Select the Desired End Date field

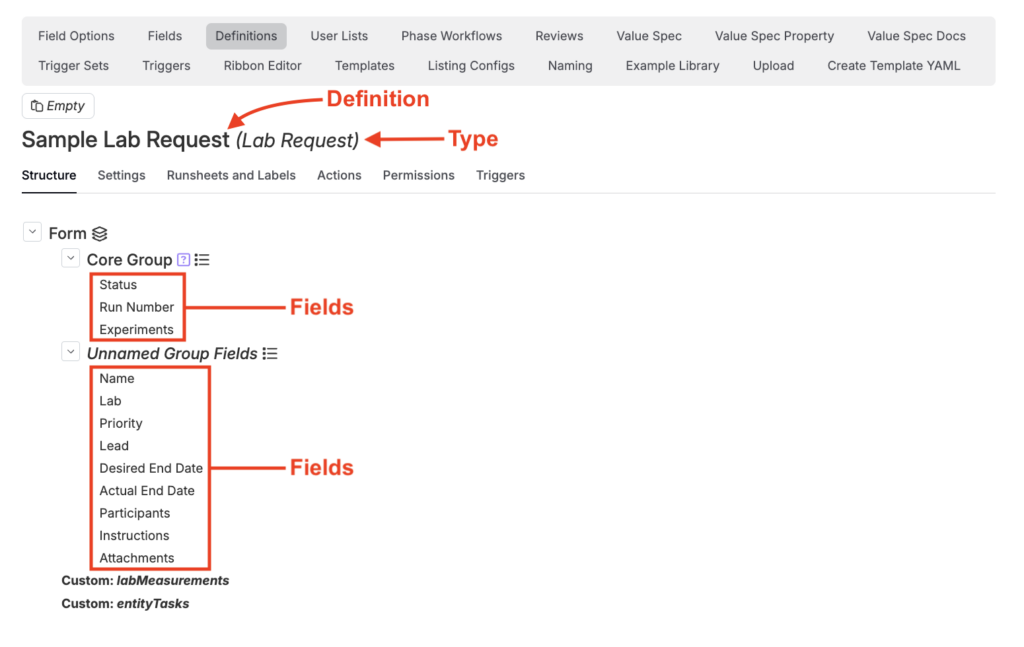[151, 469]
